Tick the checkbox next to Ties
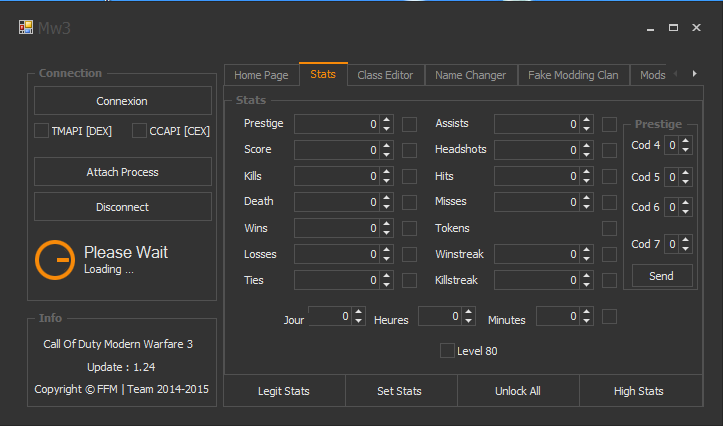 coord(409,280)
